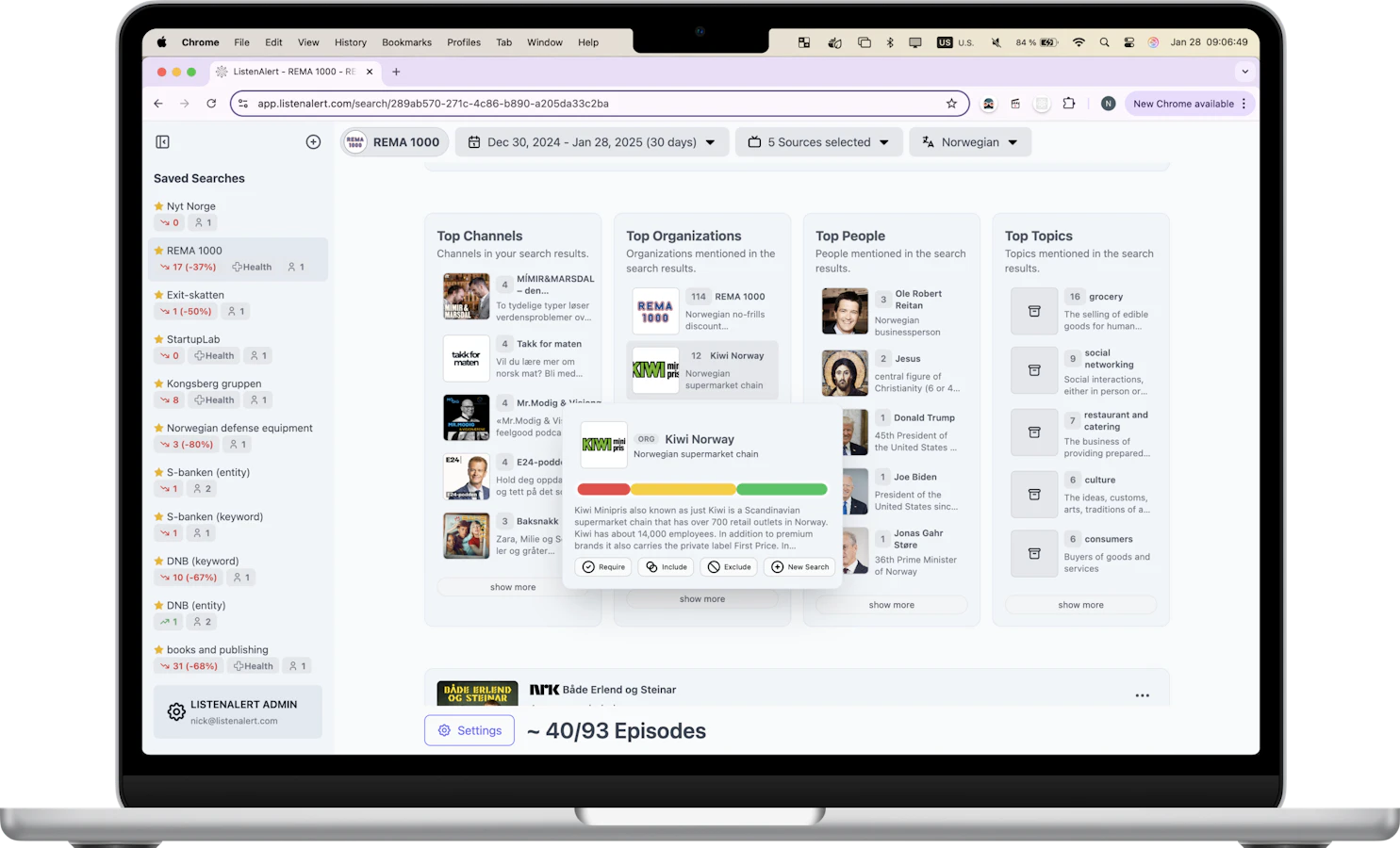Open the Jesus entry in Top People
Viewport: 1400px width, 848px height.
[892, 373]
